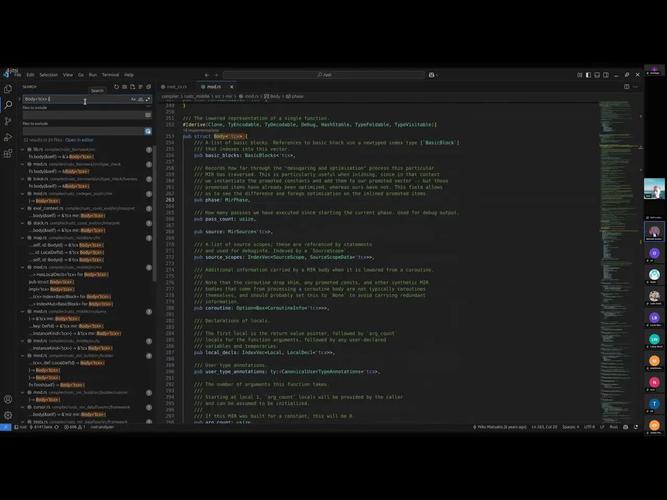Toggle the replace field chevron
This screenshot has width=667, height=500.
21,99
